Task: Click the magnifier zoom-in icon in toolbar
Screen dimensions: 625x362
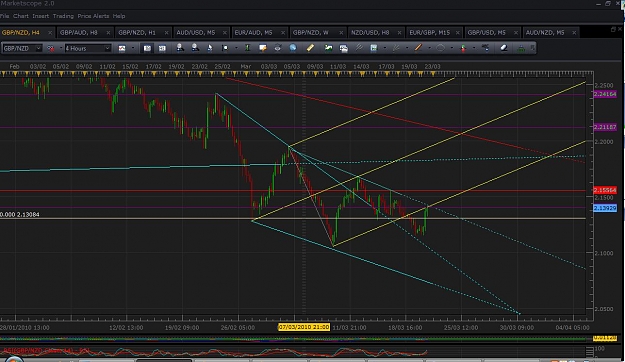Action: pos(180,48)
